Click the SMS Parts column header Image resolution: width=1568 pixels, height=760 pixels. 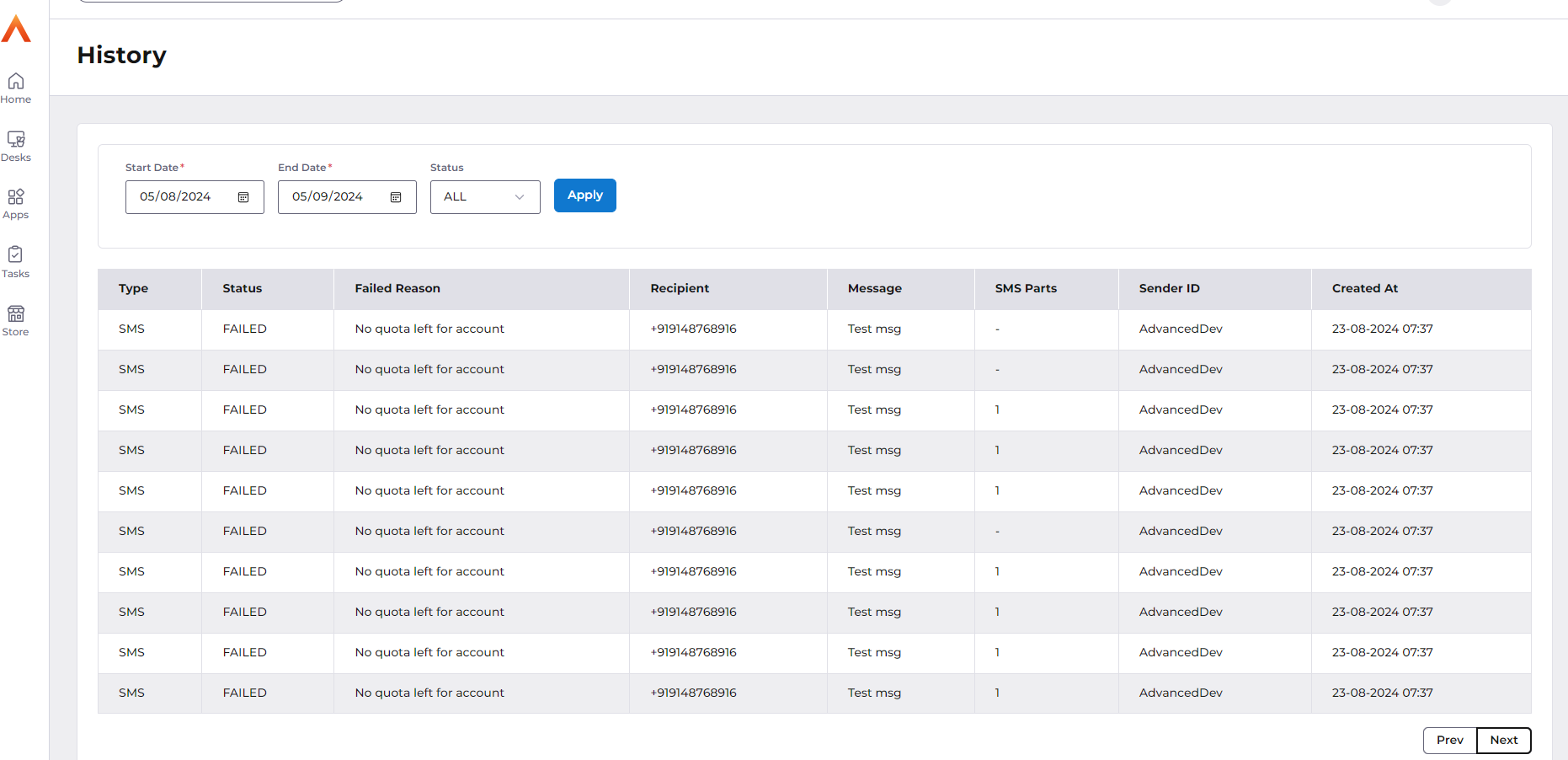1025,288
